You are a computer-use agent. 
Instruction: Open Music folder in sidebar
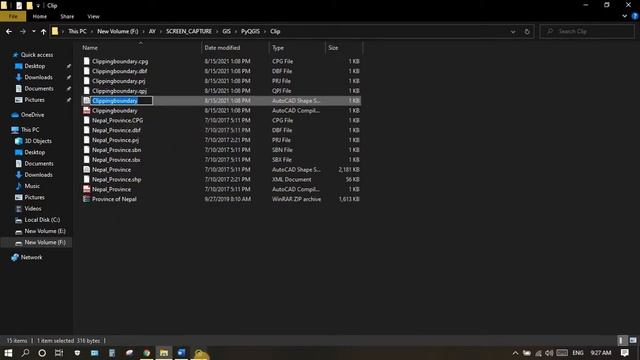[x=32, y=186]
